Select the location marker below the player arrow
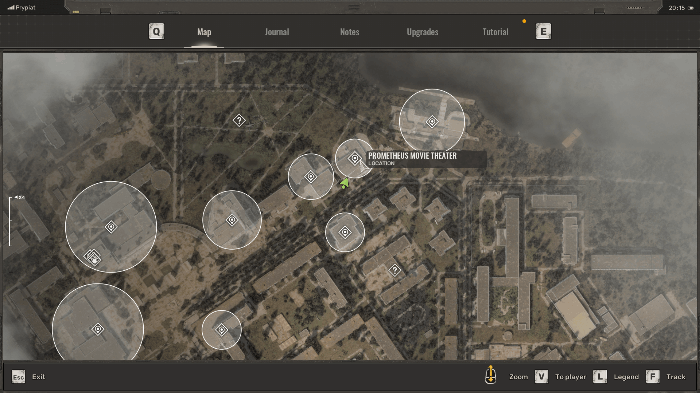The height and width of the screenshot is (393, 700). [x=345, y=232]
